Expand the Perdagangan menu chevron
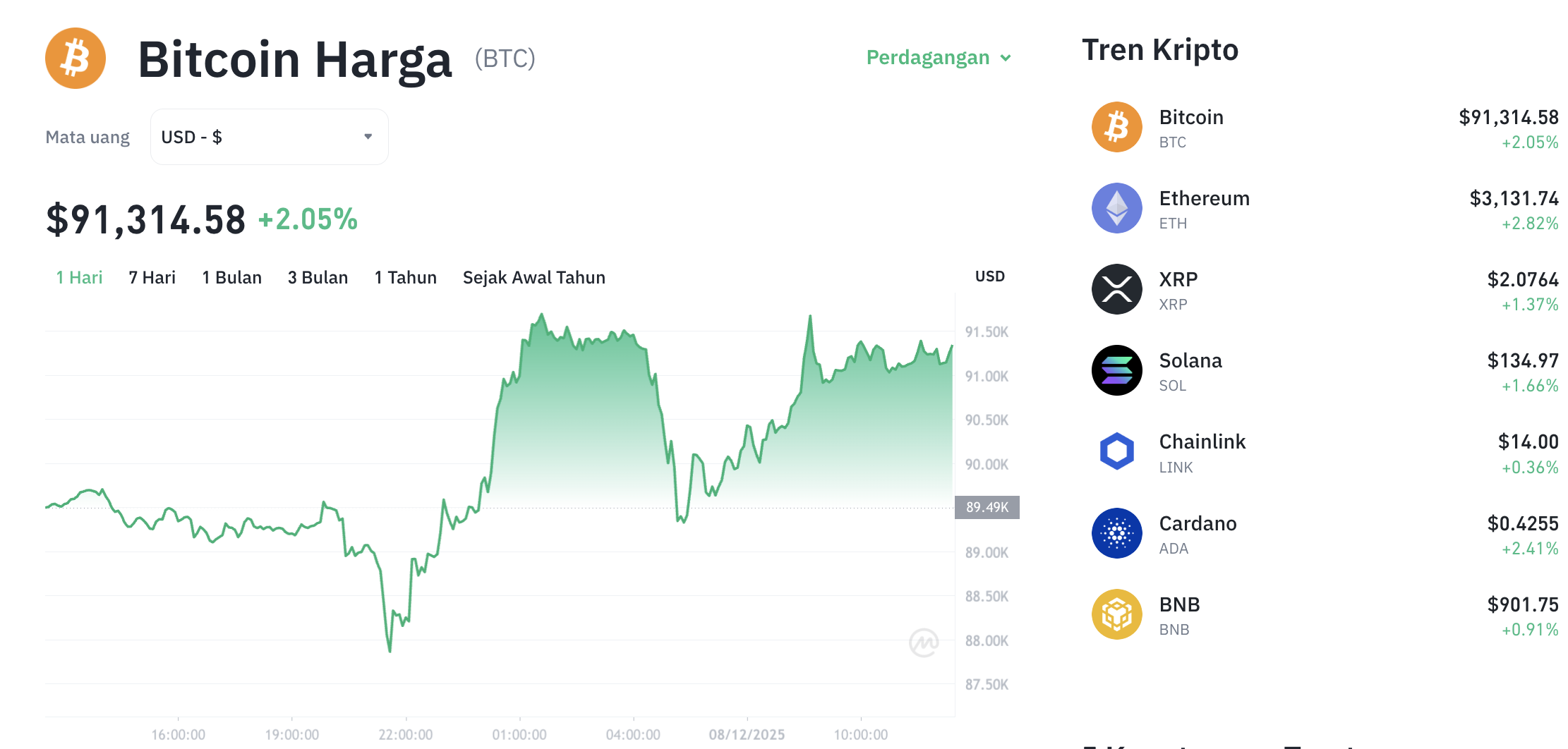The image size is (1568, 749). pos(1006,58)
